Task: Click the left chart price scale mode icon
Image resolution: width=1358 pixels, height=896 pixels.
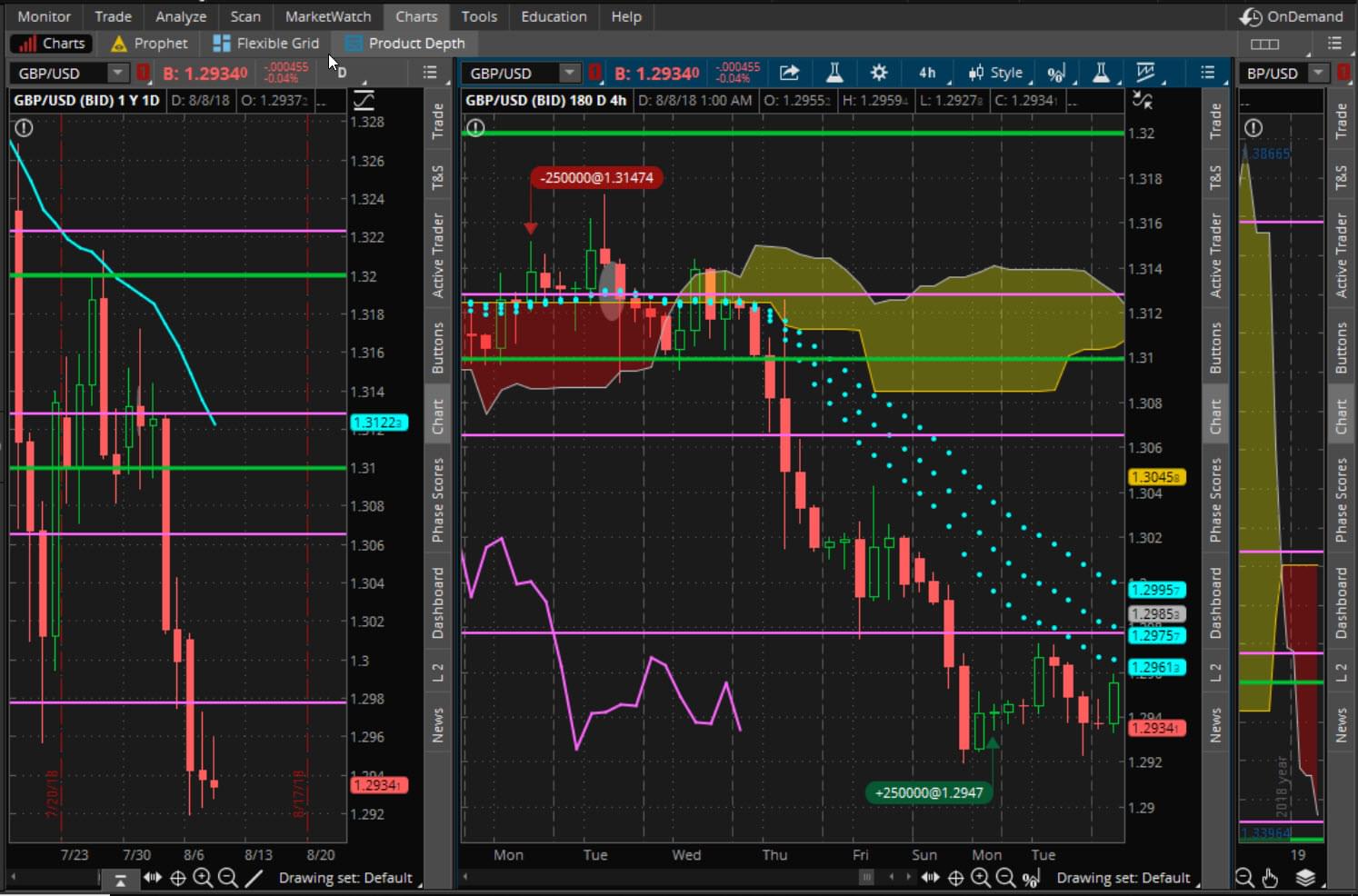Action: (364, 100)
